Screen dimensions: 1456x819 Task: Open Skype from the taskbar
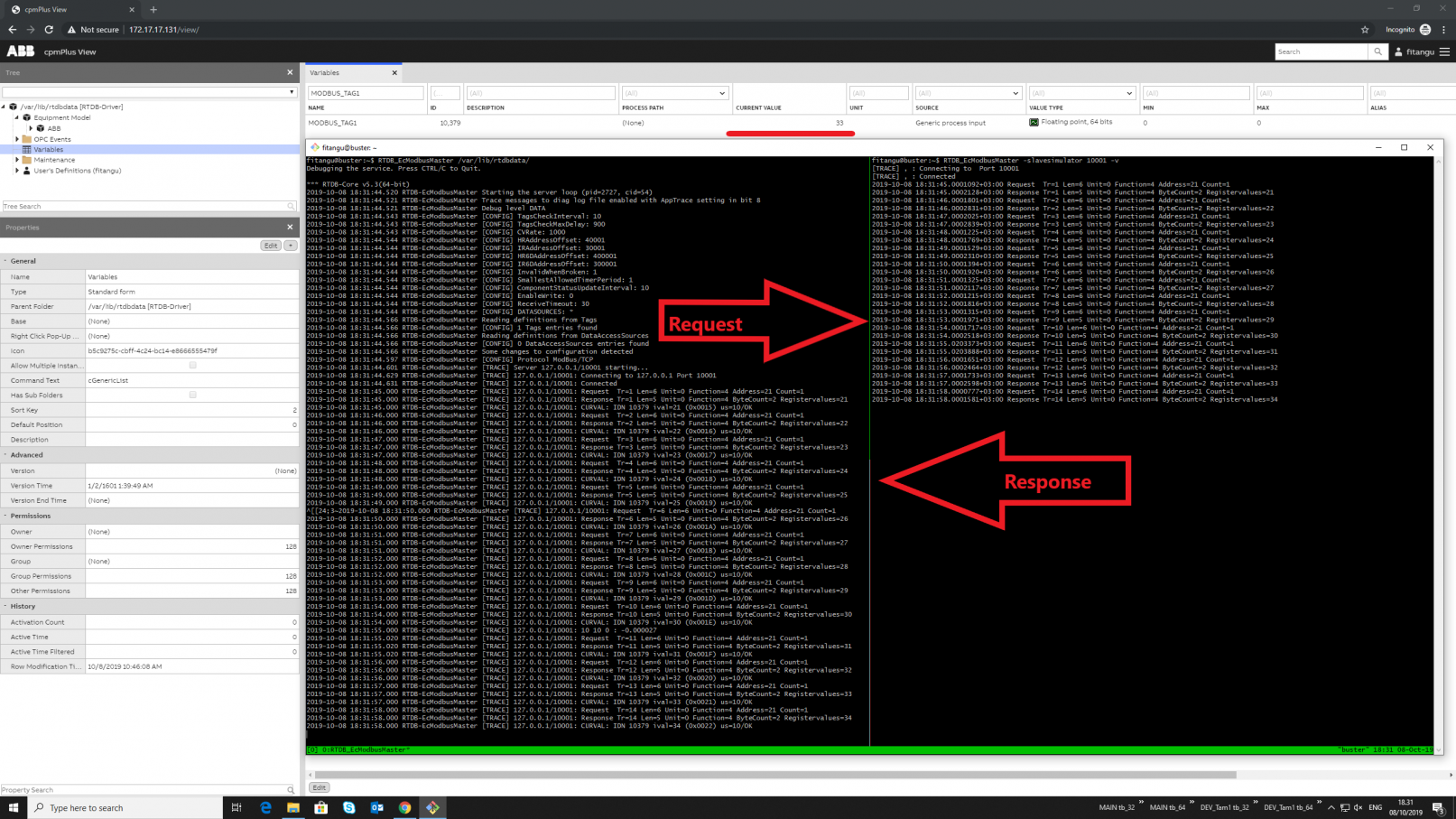[x=349, y=807]
